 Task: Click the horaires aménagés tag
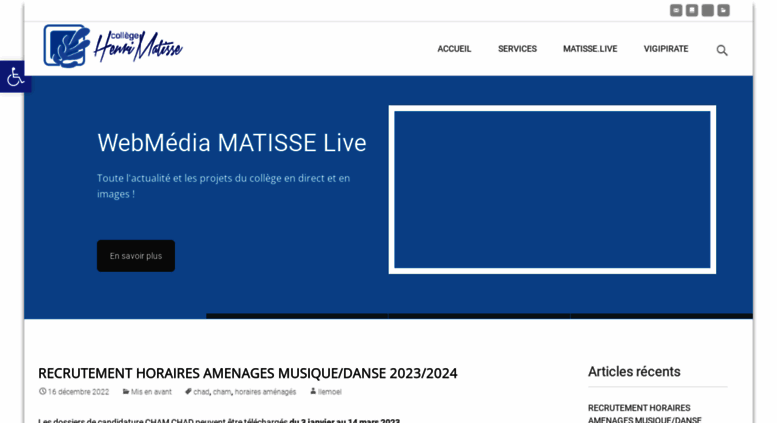[x=265, y=392]
